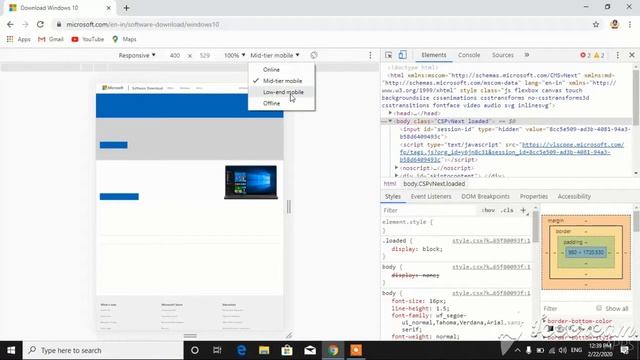Viewport: 640px width, 360px height.
Task: Select the inspect element picker icon
Action: (389, 55)
